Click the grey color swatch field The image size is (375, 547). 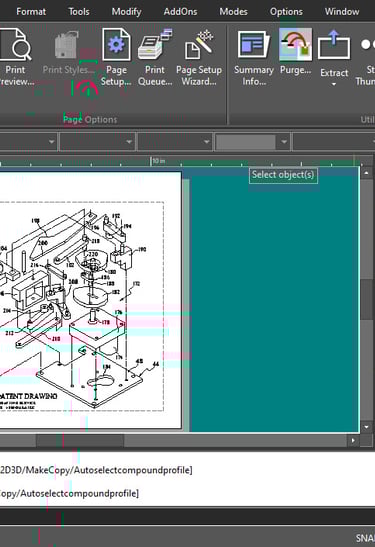click(x=246, y=142)
